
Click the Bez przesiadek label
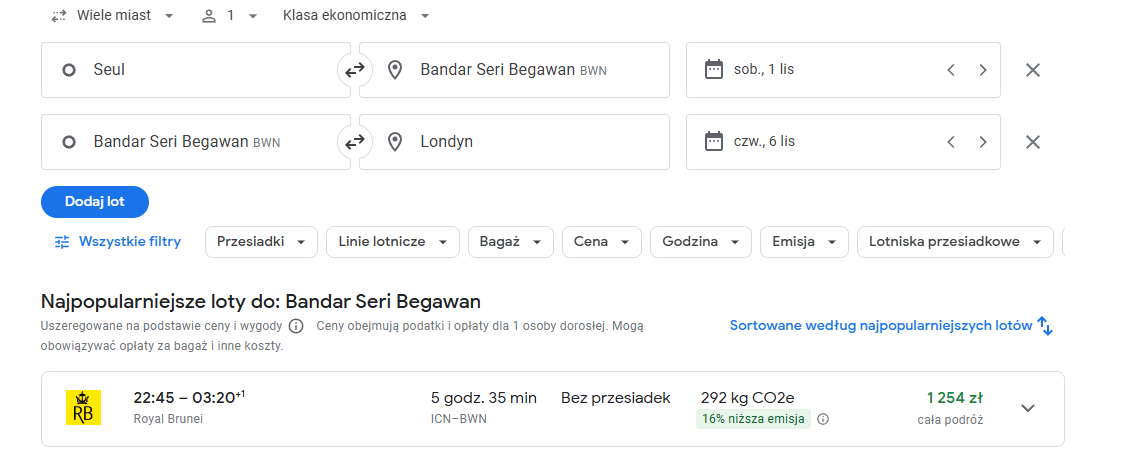[x=615, y=398]
